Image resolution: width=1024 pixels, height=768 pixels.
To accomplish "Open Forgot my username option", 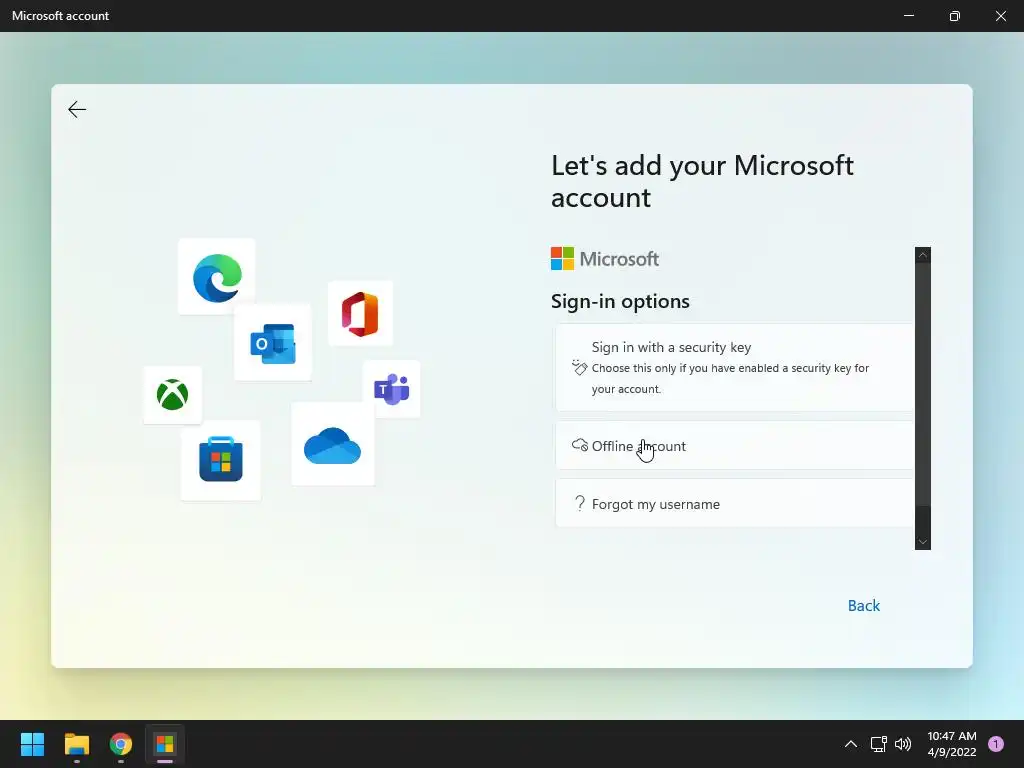I will pos(735,504).
